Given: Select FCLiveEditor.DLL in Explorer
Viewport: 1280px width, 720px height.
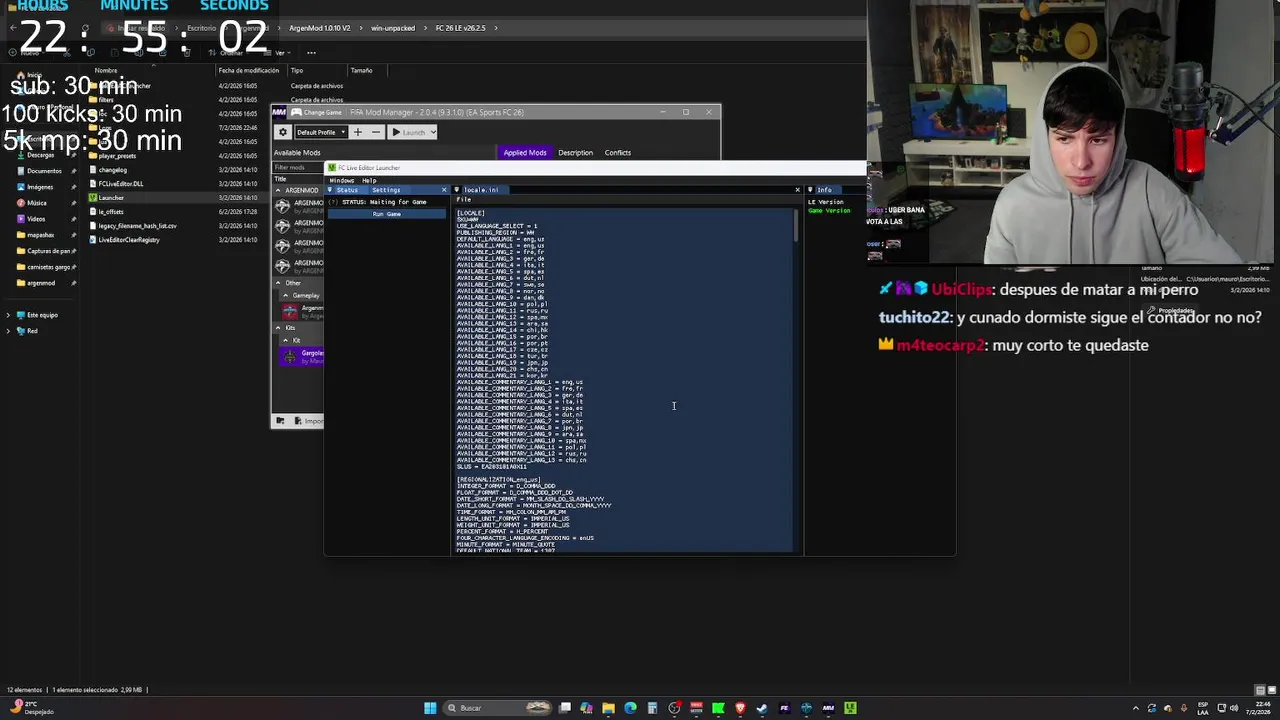Looking at the screenshot, I should point(120,184).
